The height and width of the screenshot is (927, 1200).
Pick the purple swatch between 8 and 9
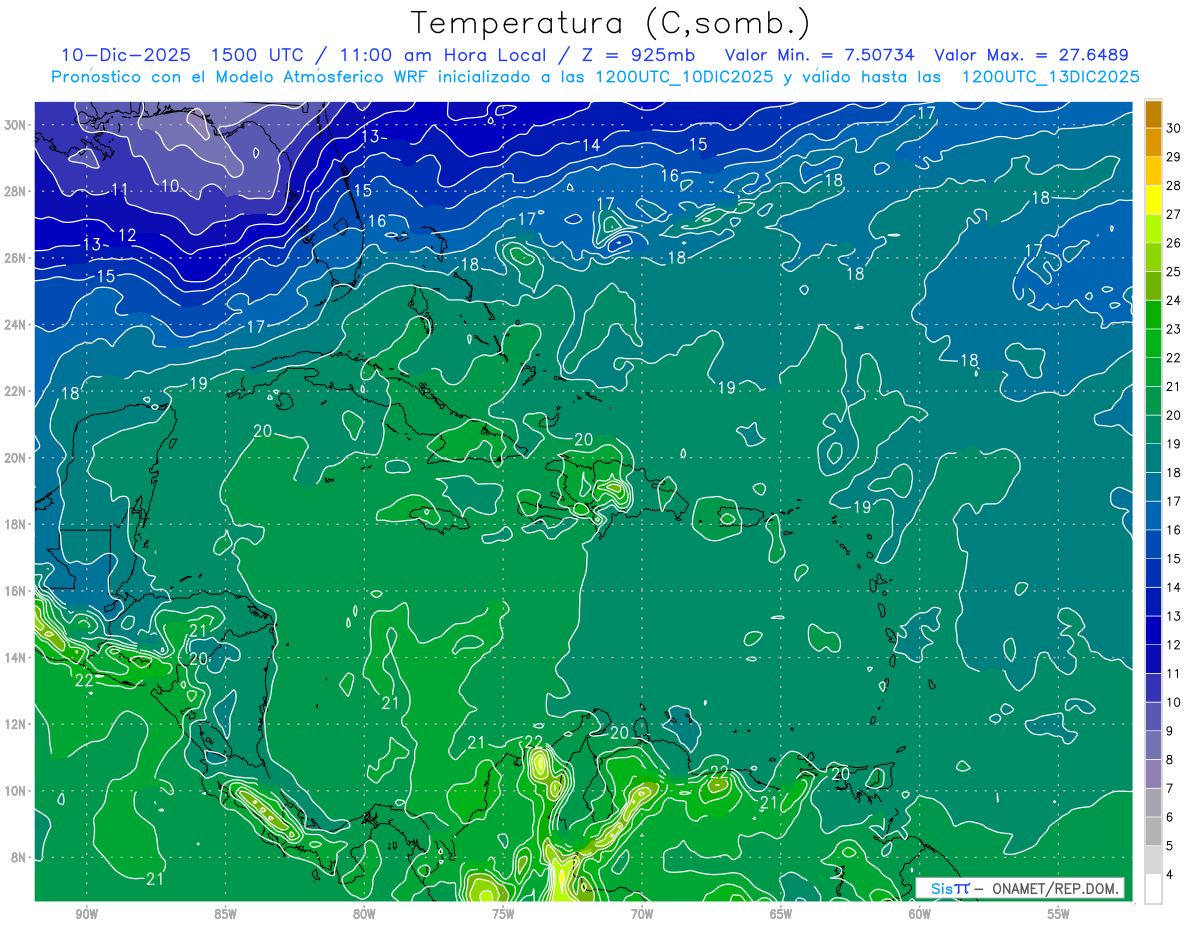(x=1153, y=745)
